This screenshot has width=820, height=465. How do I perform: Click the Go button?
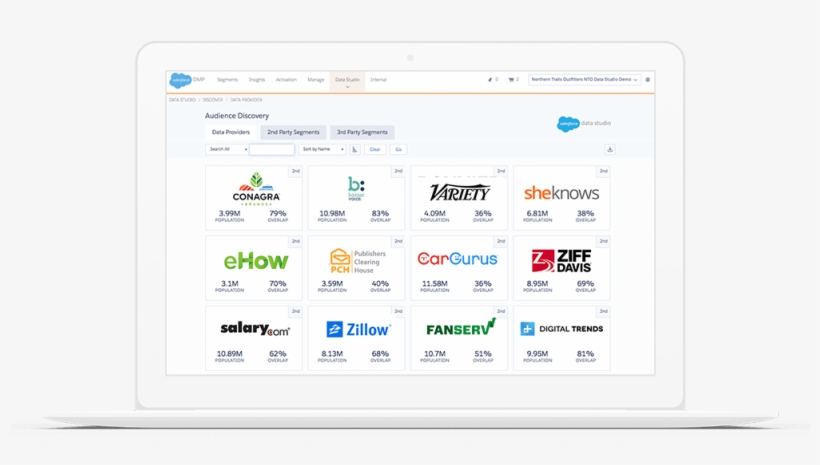tap(398, 150)
